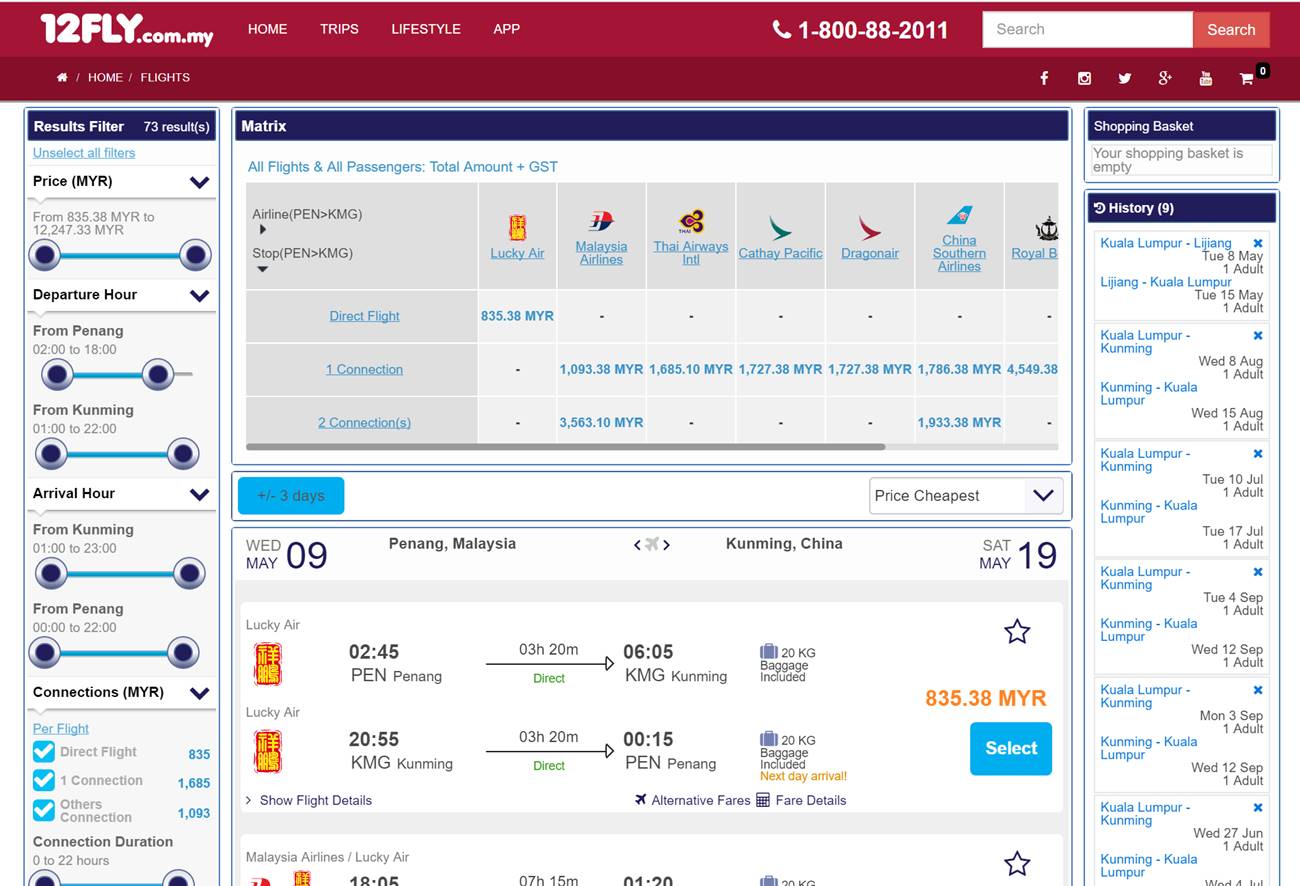Click the phone icon beside 1-800-88-2011
Image resolution: width=1300 pixels, height=886 pixels.
click(x=782, y=30)
